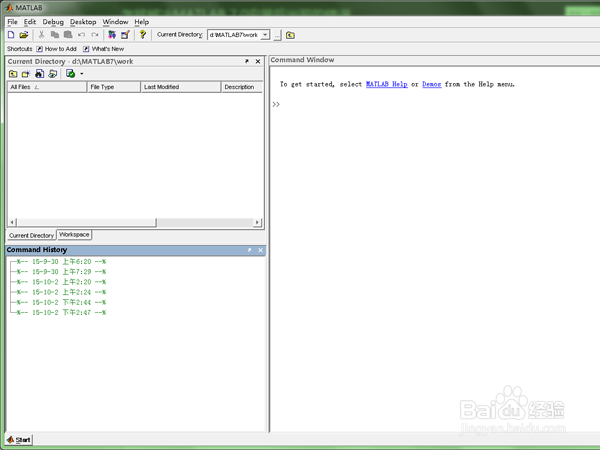Click the What's New shortcut

(104, 49)
